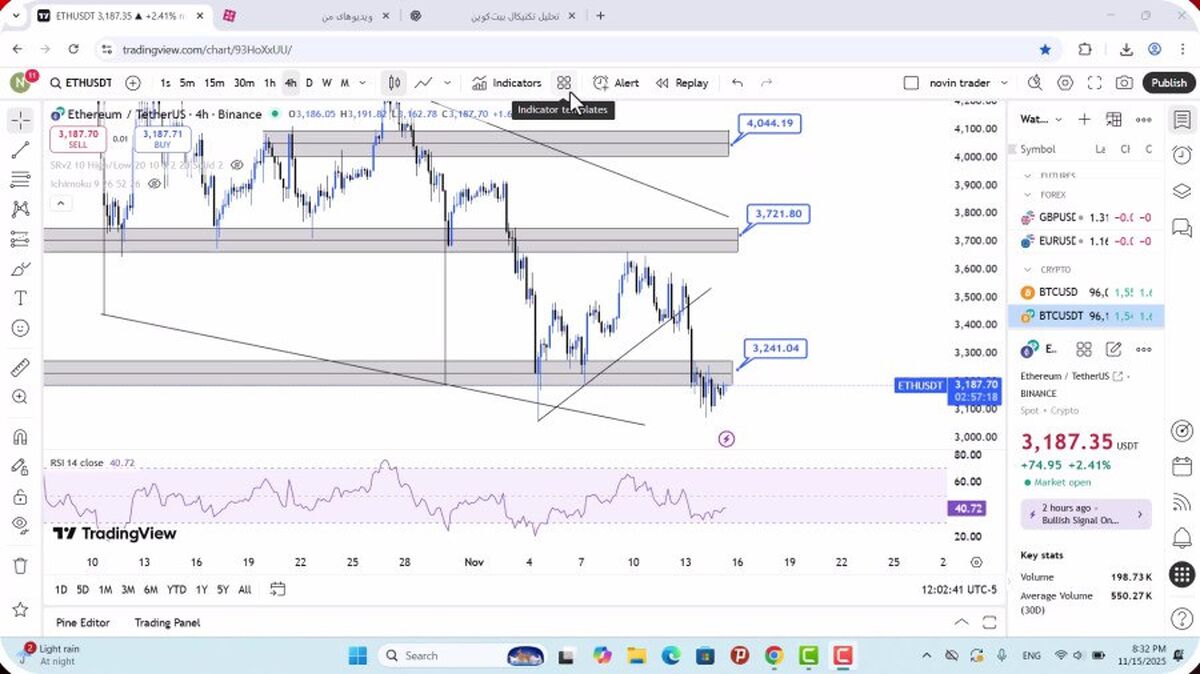Toggle lock all drawings padlock
The image size is (1200, 674).
coord(20,496)
